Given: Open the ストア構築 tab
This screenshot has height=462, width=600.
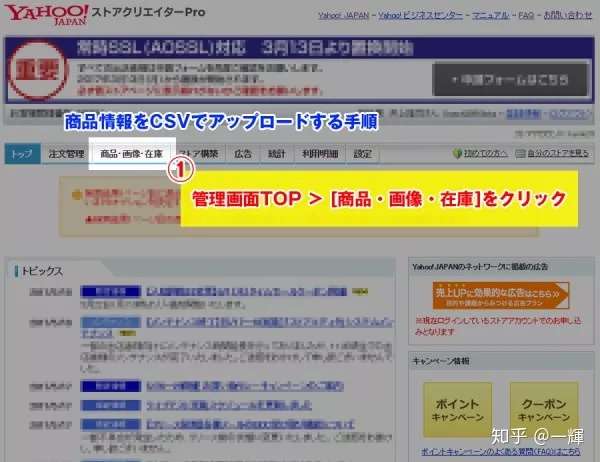Looking at the screenshot, I should (199, 154).
